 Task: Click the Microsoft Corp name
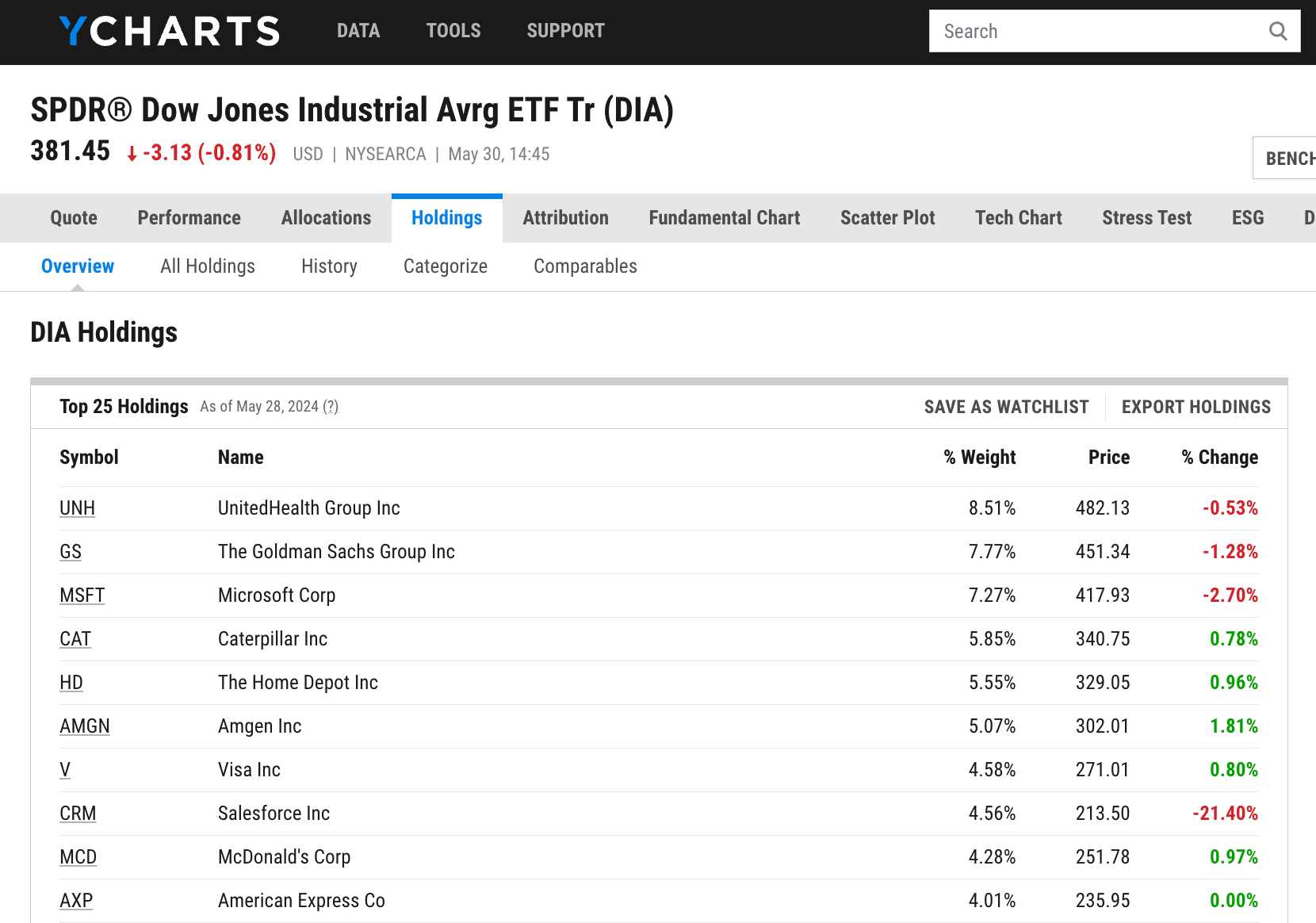click(x=277, y=596)
